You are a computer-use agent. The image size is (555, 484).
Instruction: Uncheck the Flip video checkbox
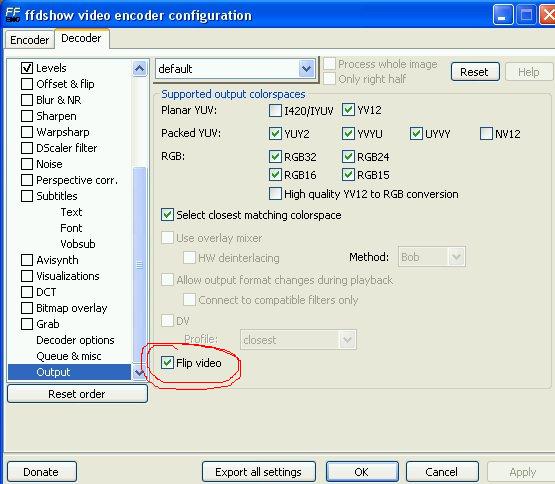coord(167,363)
